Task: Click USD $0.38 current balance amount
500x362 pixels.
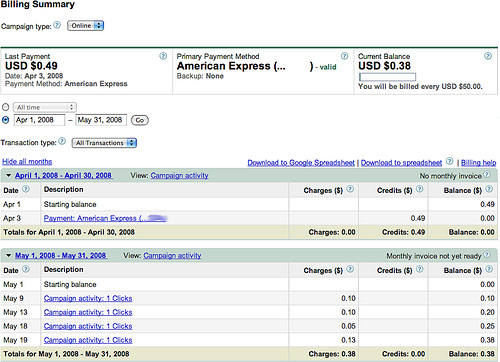Action: (x=384, y=66)
